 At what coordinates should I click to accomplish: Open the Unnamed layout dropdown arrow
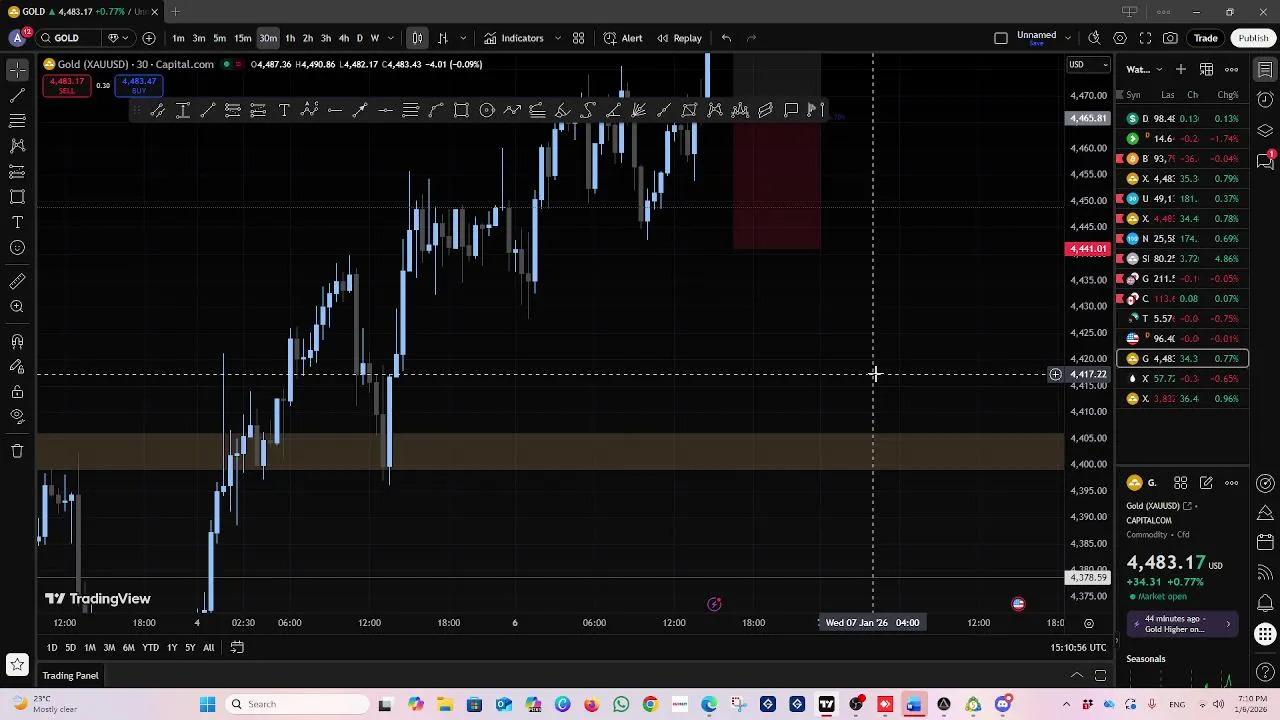tap(1069, 38)
